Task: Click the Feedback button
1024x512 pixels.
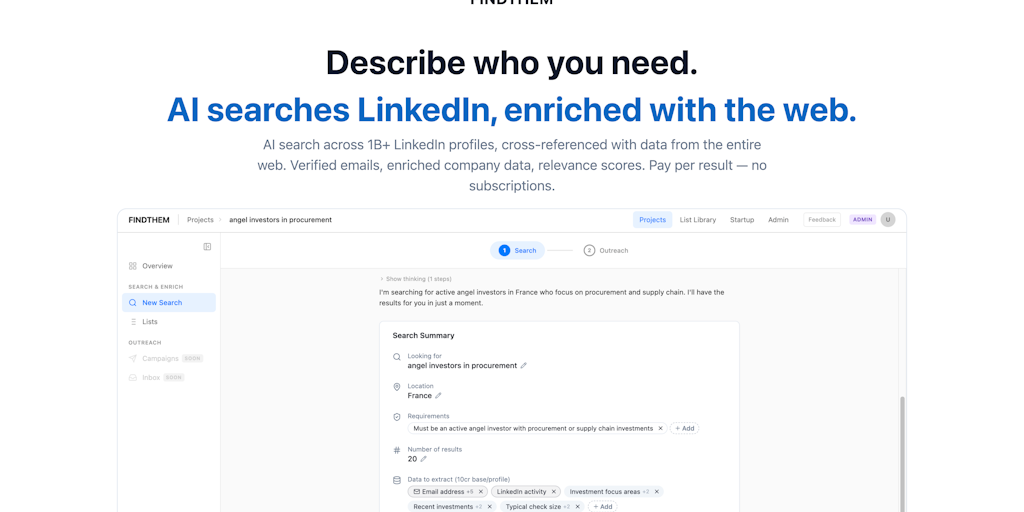Action: click(822, 220)
